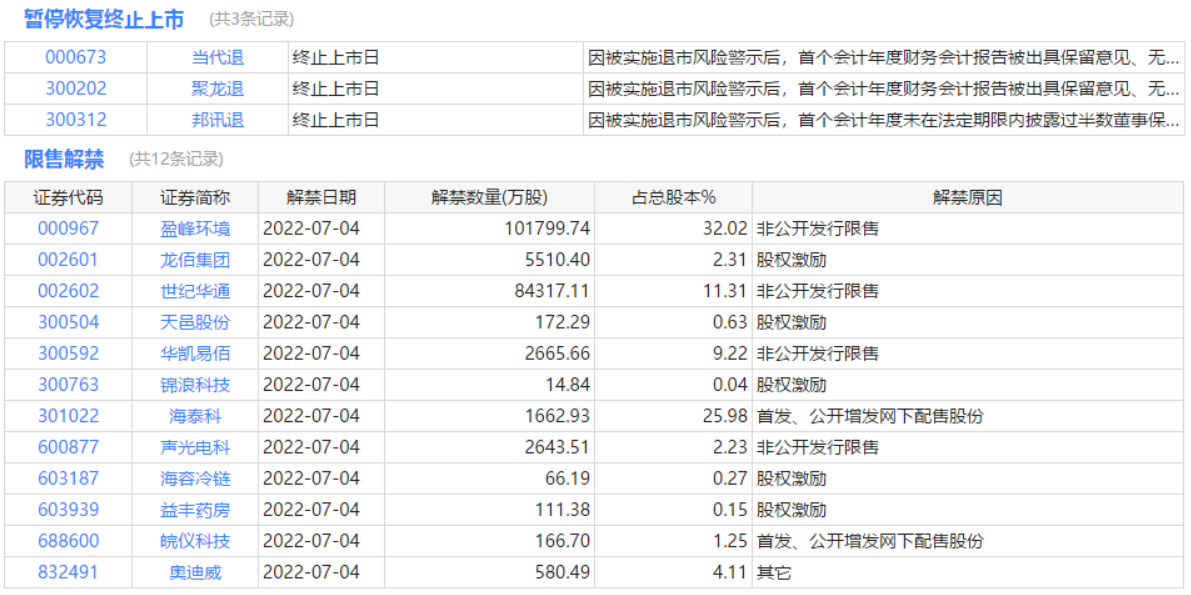The width and height of the screenshot is (1191, 595).
Task: Open stock code 300763 link
Action: 68,385
